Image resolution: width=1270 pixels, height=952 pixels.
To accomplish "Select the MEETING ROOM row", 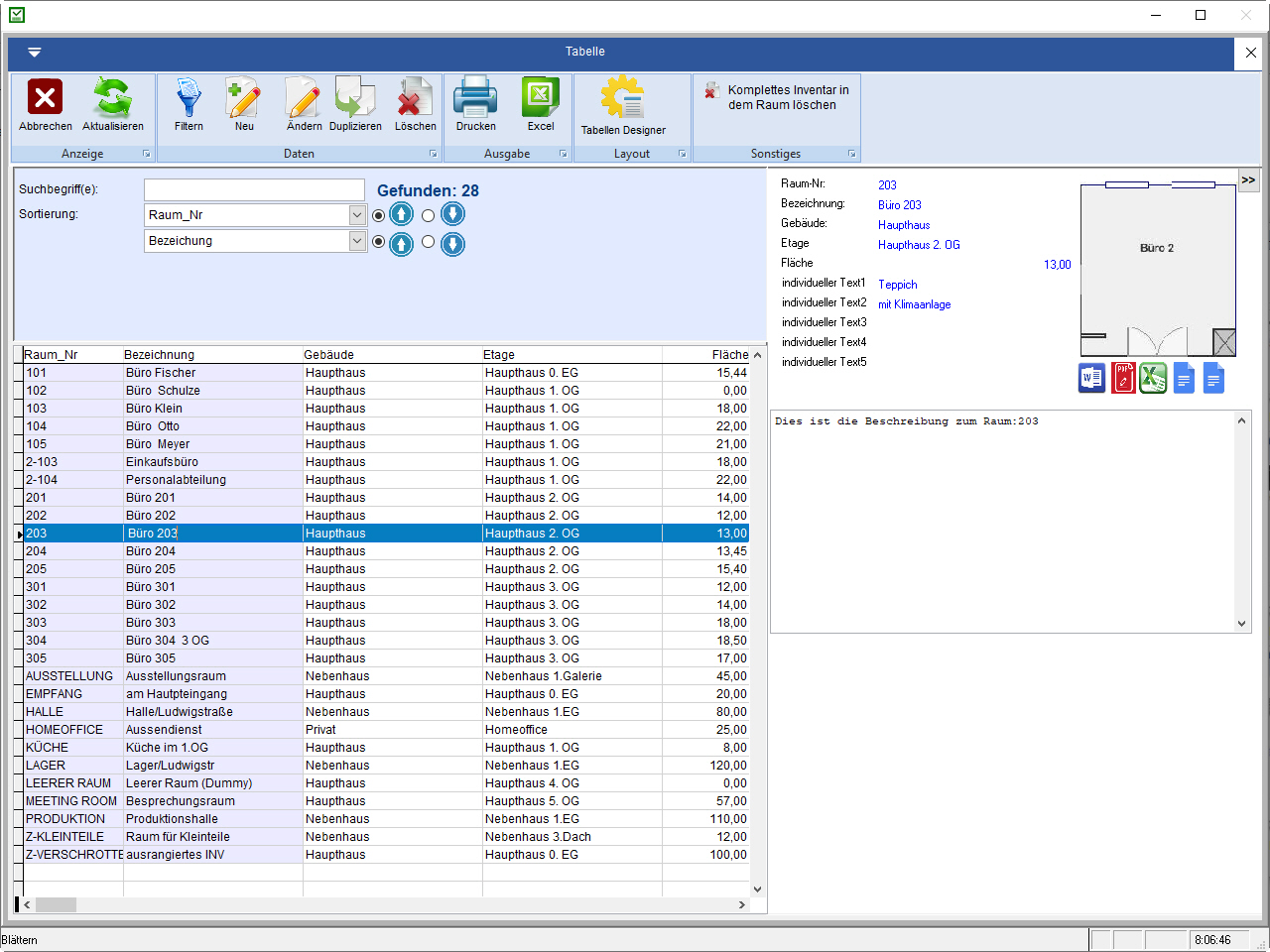I will point(386,801).
